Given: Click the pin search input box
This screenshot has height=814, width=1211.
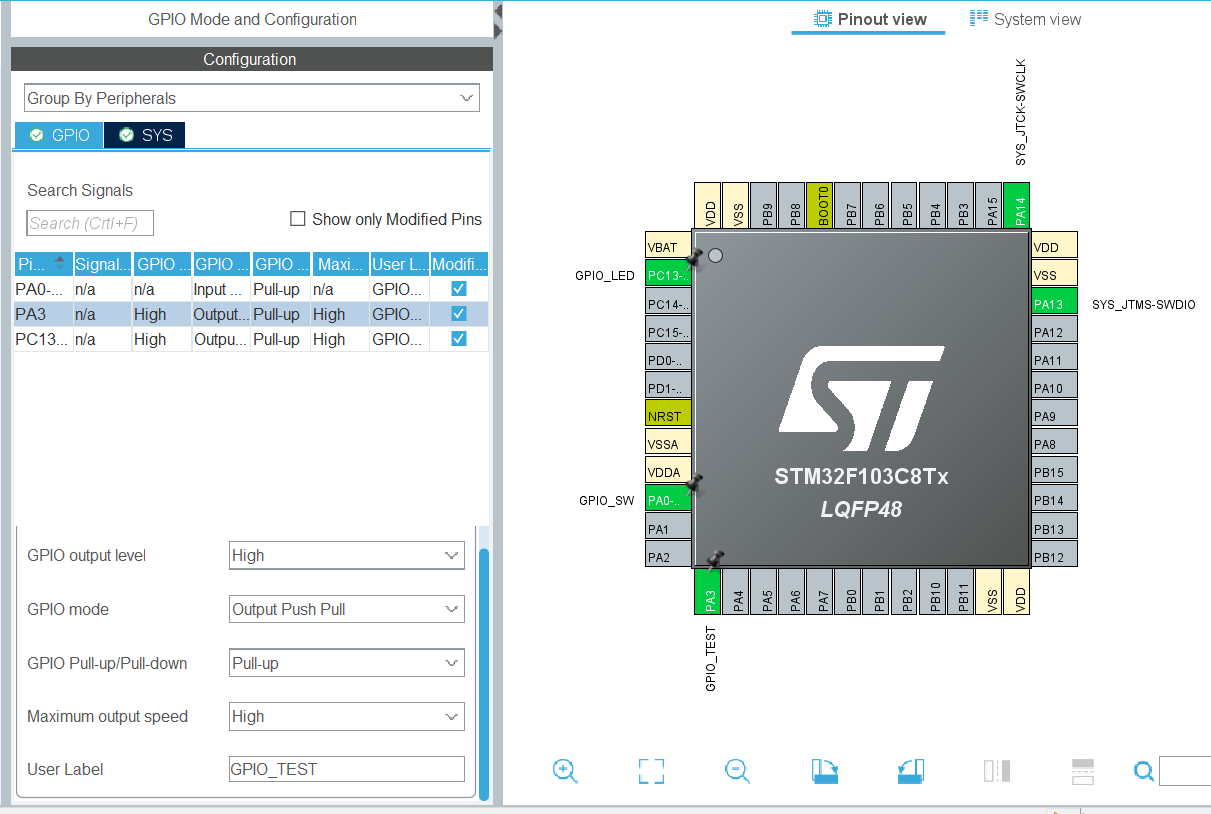Looking at the screenshot, I should coord(1185,771).
